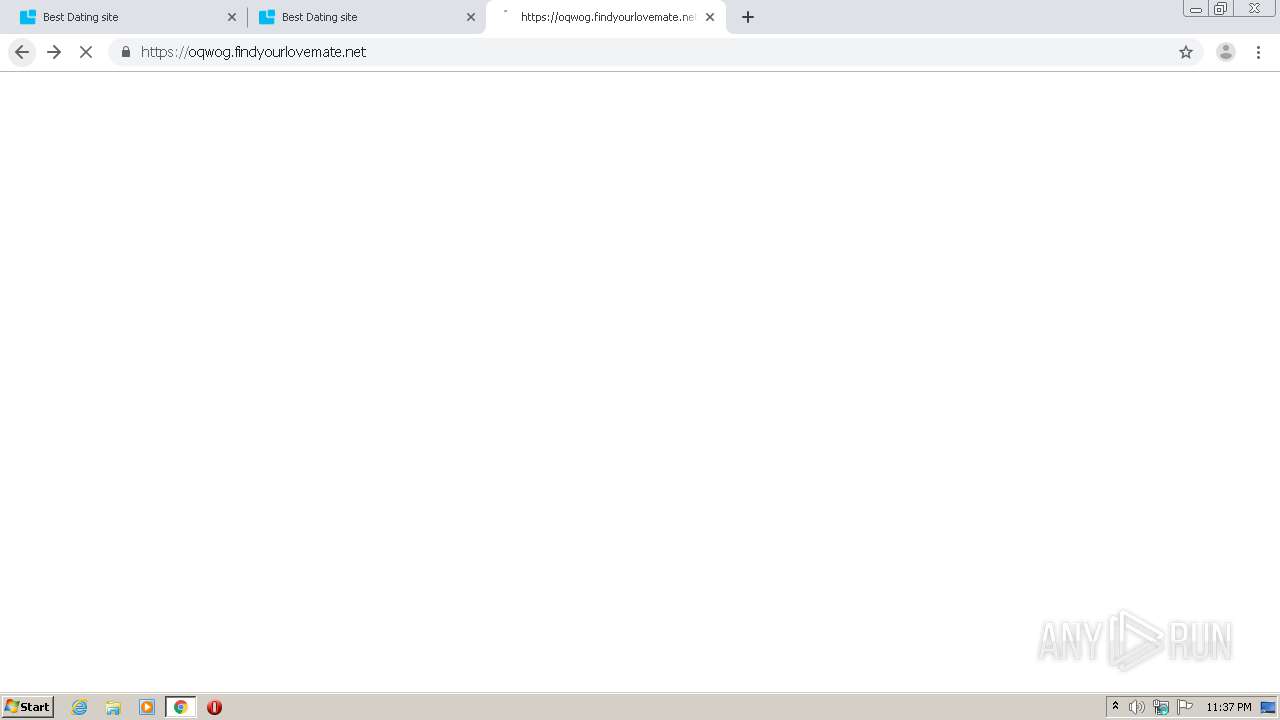Switch to the first Best Dating site tab
The image size is (1280, 720).
pos(127,17)
